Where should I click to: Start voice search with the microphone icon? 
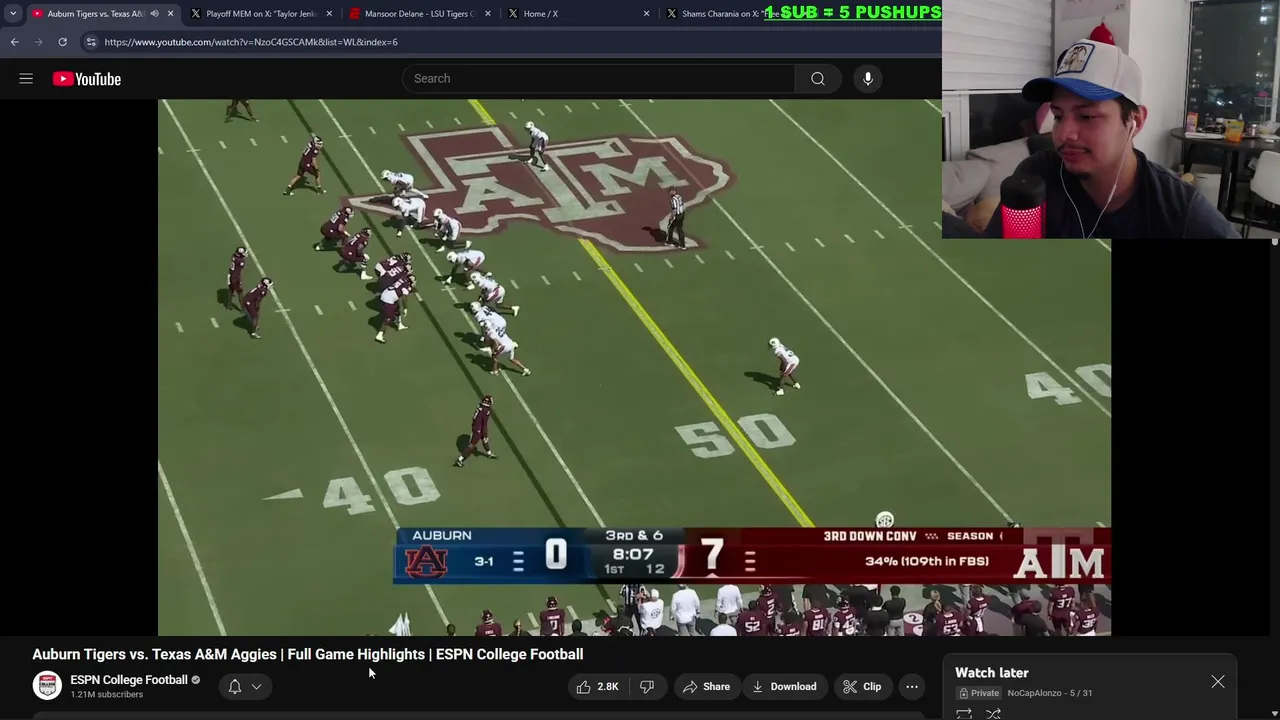pos(868,79)
